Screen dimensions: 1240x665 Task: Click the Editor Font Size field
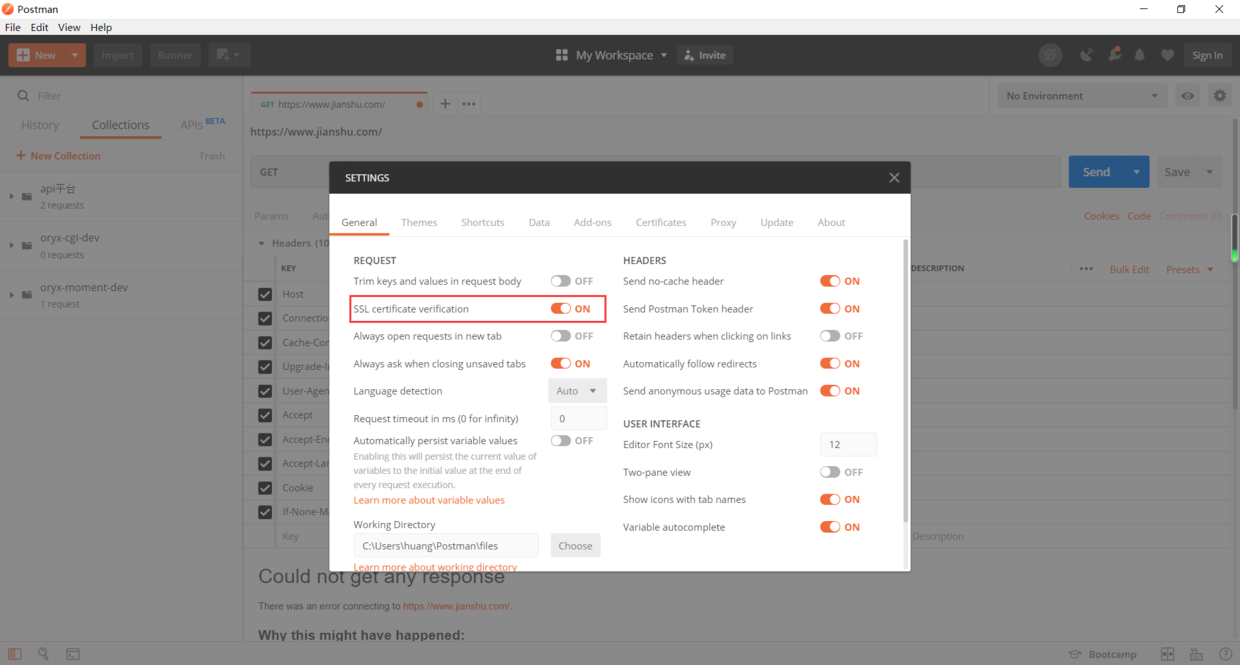click(848, 445)
